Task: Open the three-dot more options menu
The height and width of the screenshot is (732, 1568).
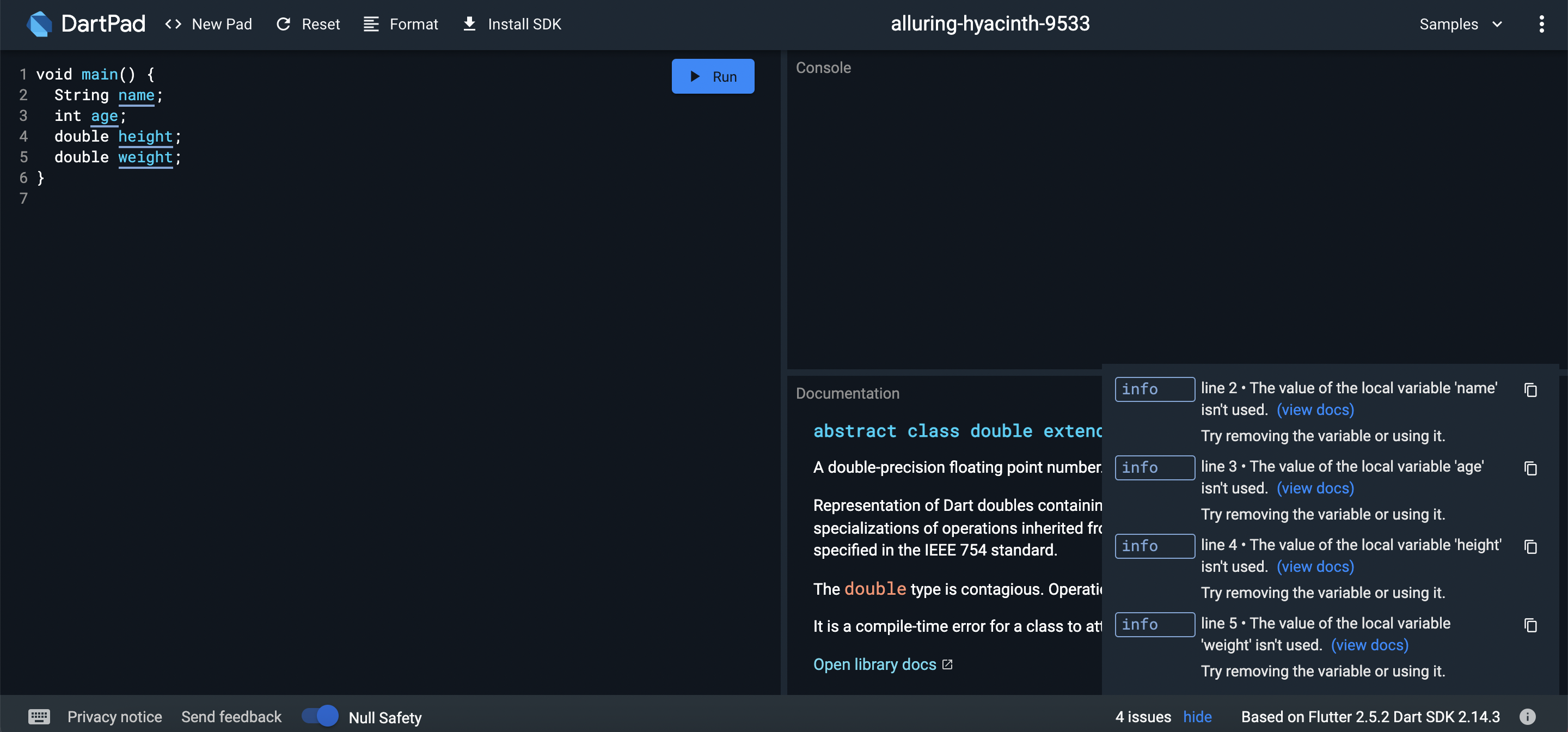Action: click(1542, 24)
